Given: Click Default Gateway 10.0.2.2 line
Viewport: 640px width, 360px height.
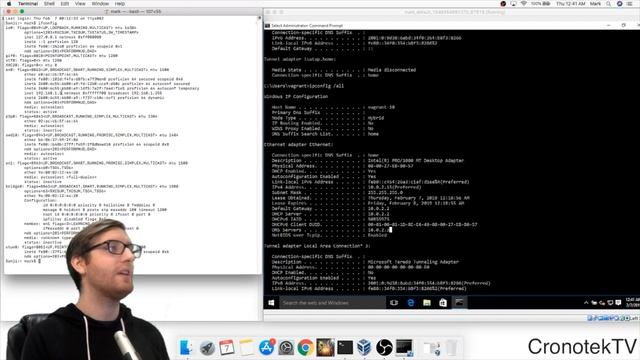Looking at the screenshot, I should (x=331, y=209).
